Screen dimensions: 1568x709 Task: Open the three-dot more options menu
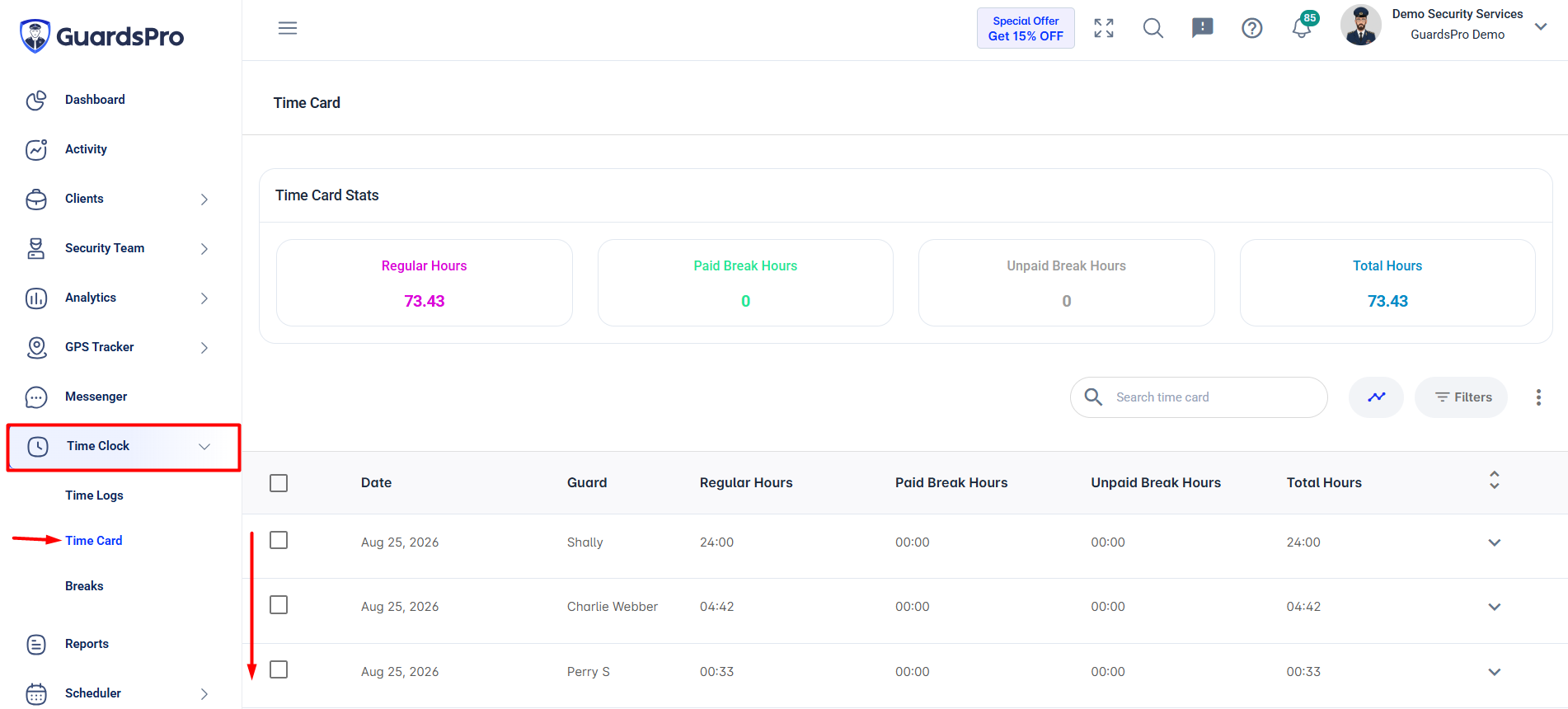(x=1538, y=397)
